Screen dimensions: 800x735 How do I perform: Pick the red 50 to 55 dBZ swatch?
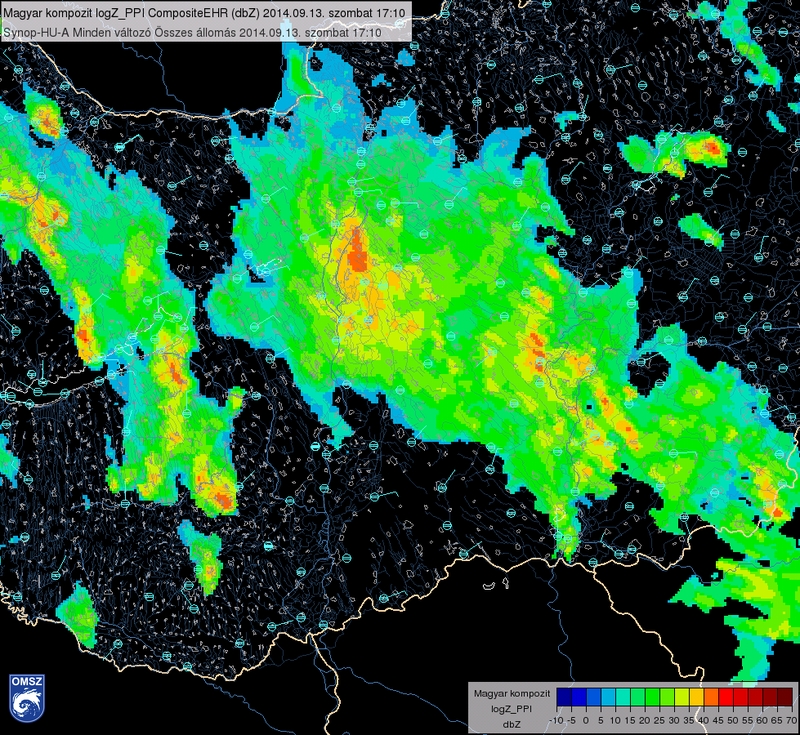741,697
